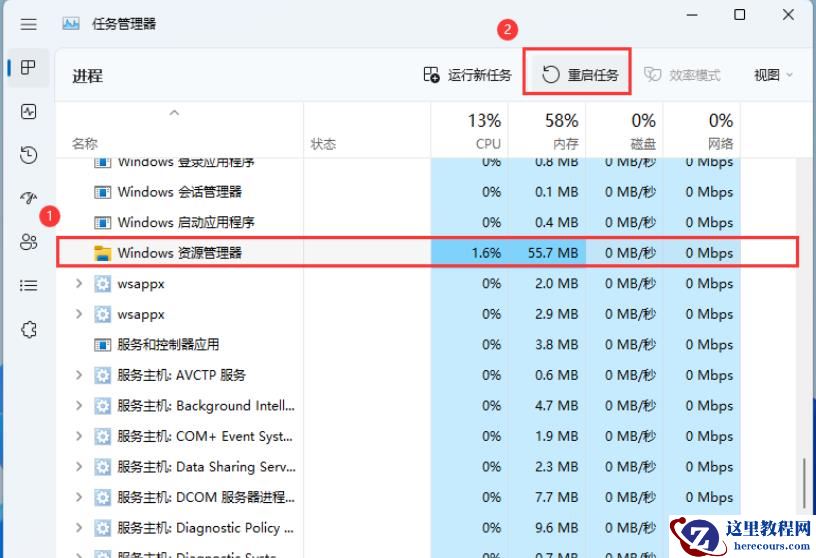This screenshot has height=558, width=816.
Task: Open the hamburger navigation menu
Action: tap(29, 24)
